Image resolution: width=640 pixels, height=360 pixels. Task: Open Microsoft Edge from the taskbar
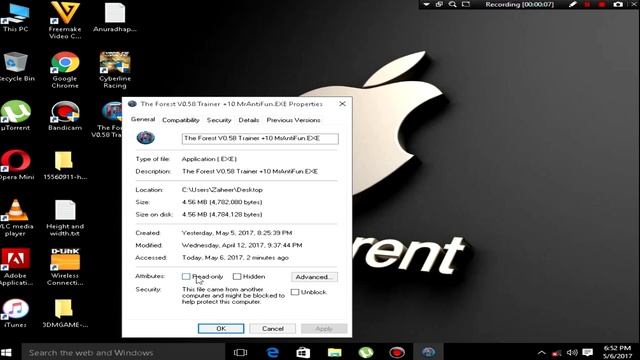click(x=272, y=352)
